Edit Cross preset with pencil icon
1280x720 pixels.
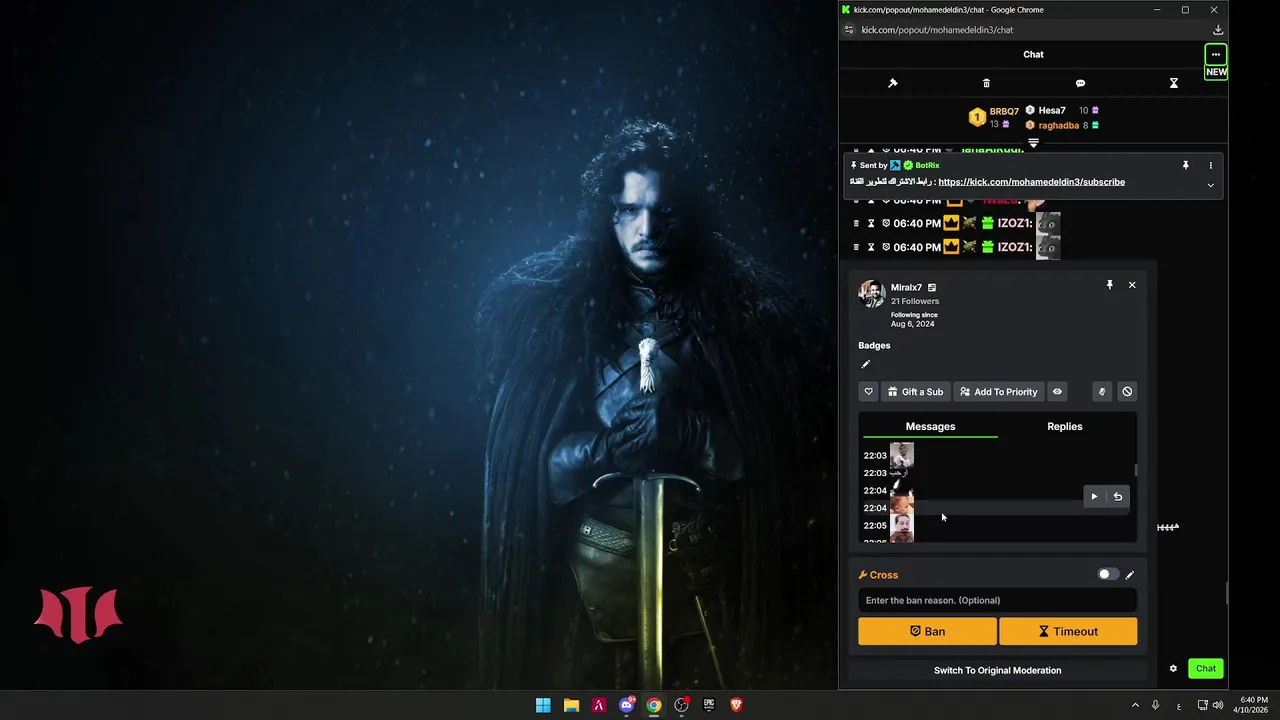tap(1130, 575)
